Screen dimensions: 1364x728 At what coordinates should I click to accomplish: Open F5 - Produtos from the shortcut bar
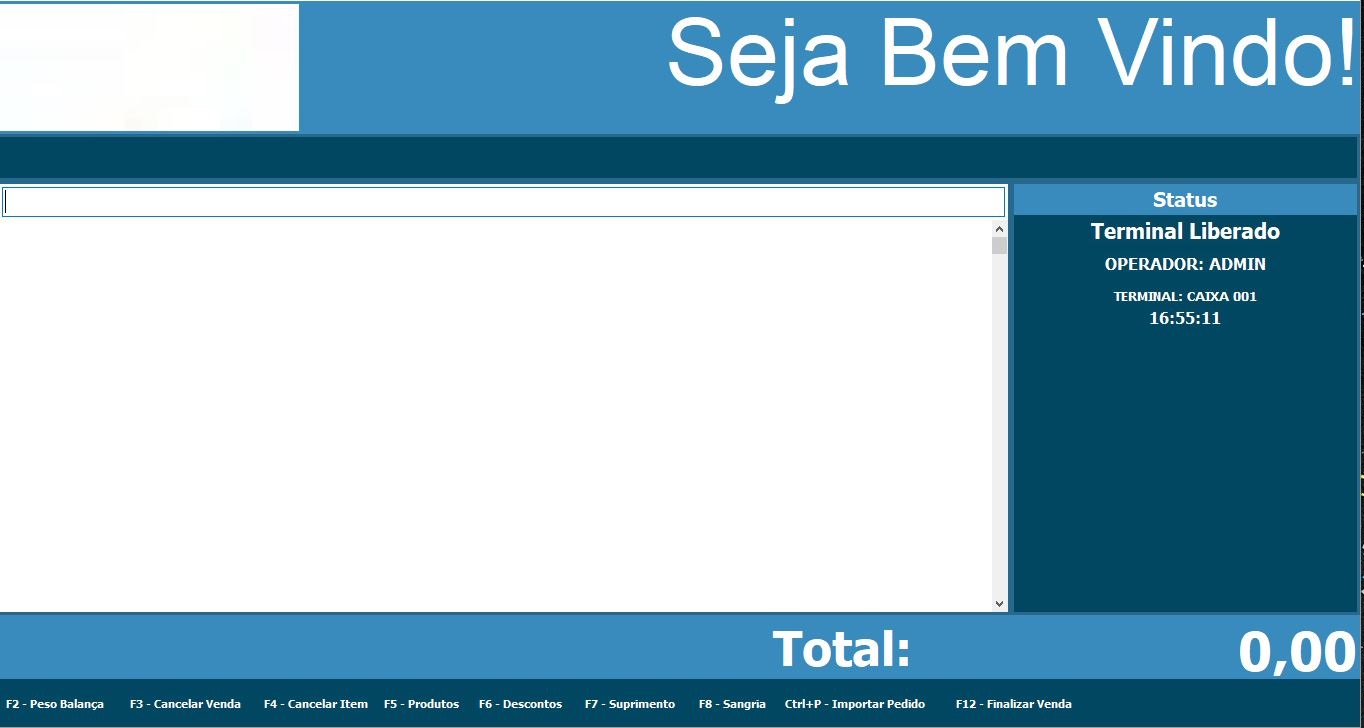421,704
